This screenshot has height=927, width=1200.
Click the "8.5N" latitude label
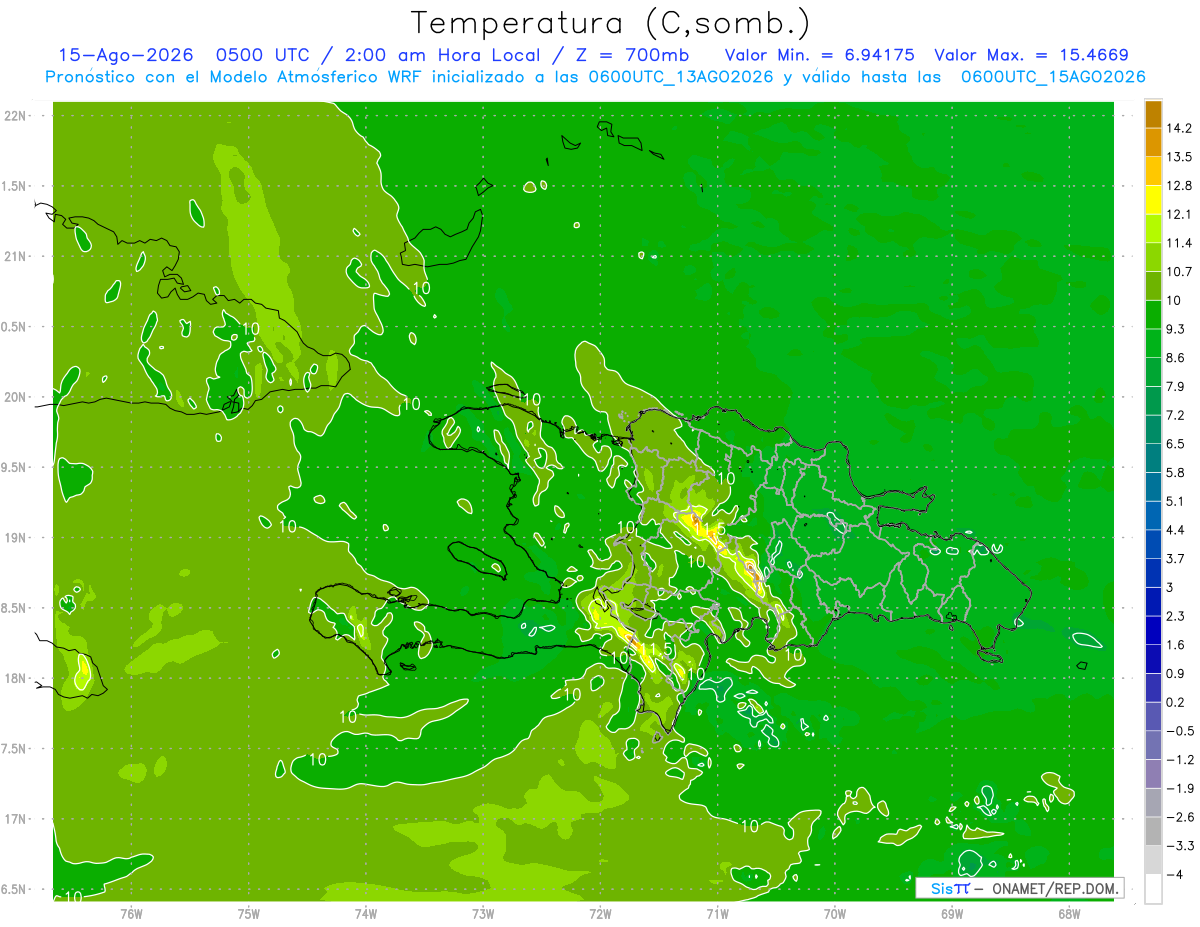(x=15, y=608)
